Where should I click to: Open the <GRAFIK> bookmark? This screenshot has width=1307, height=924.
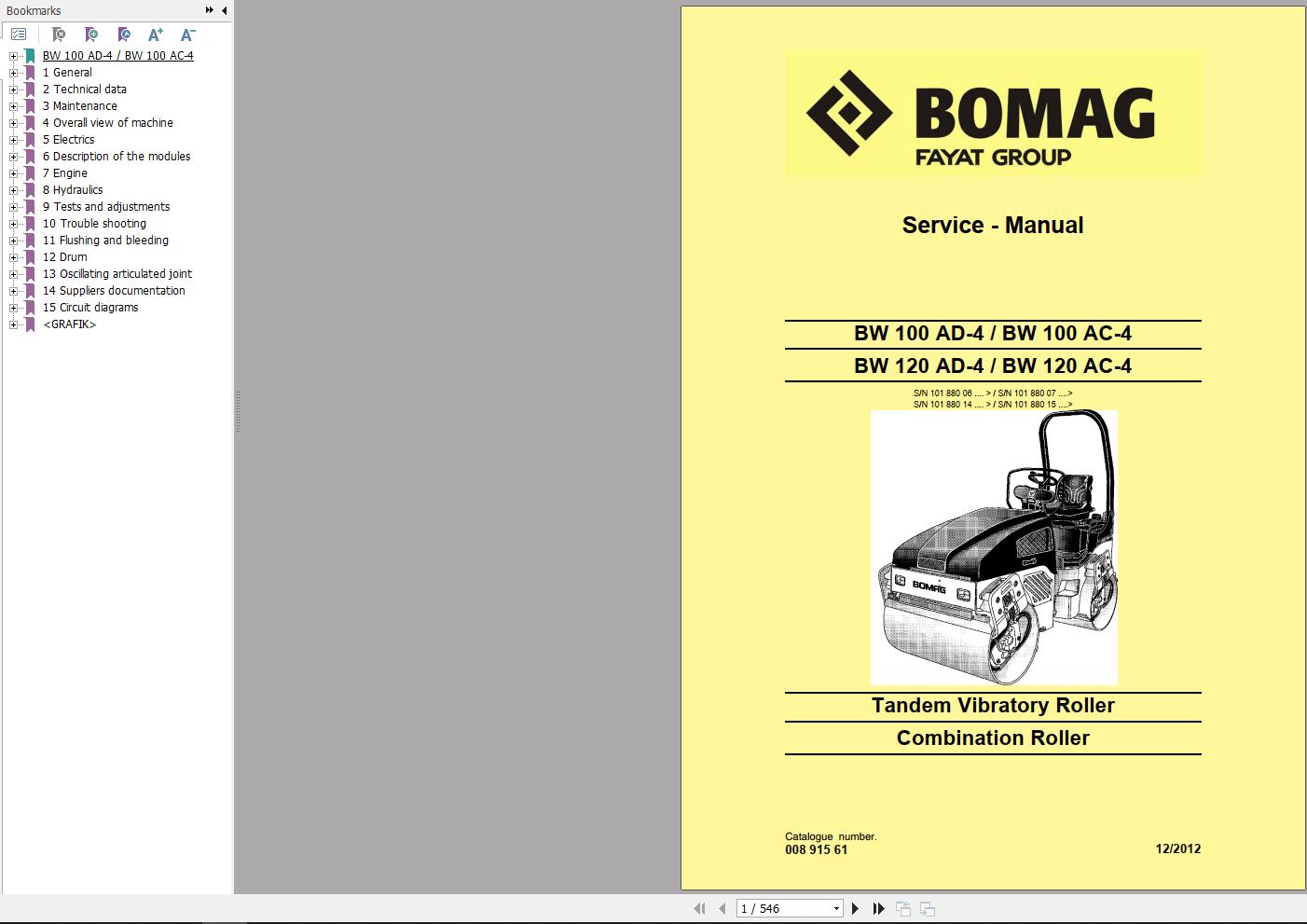click(x=69, y=324)
